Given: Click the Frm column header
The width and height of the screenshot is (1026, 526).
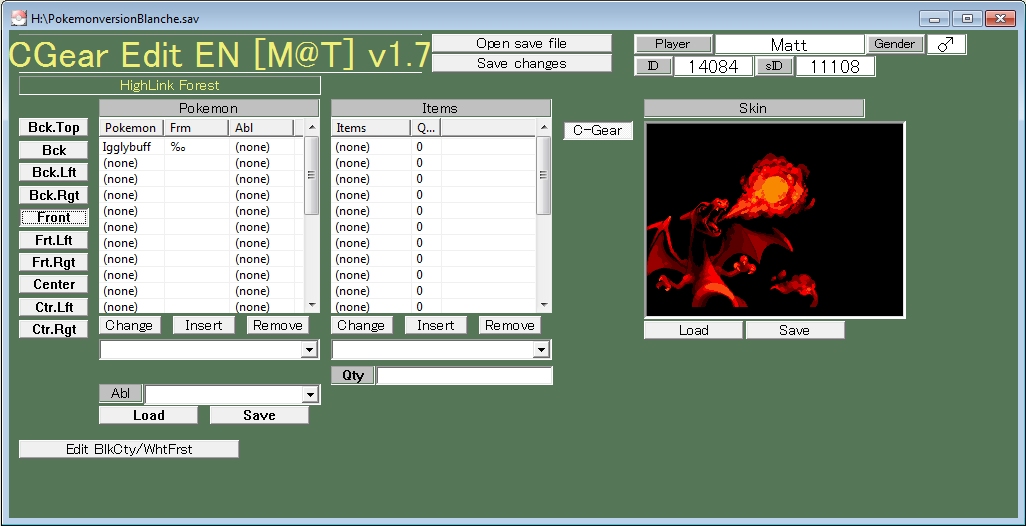Looking at the screenshot, I should tap(196, 128).
